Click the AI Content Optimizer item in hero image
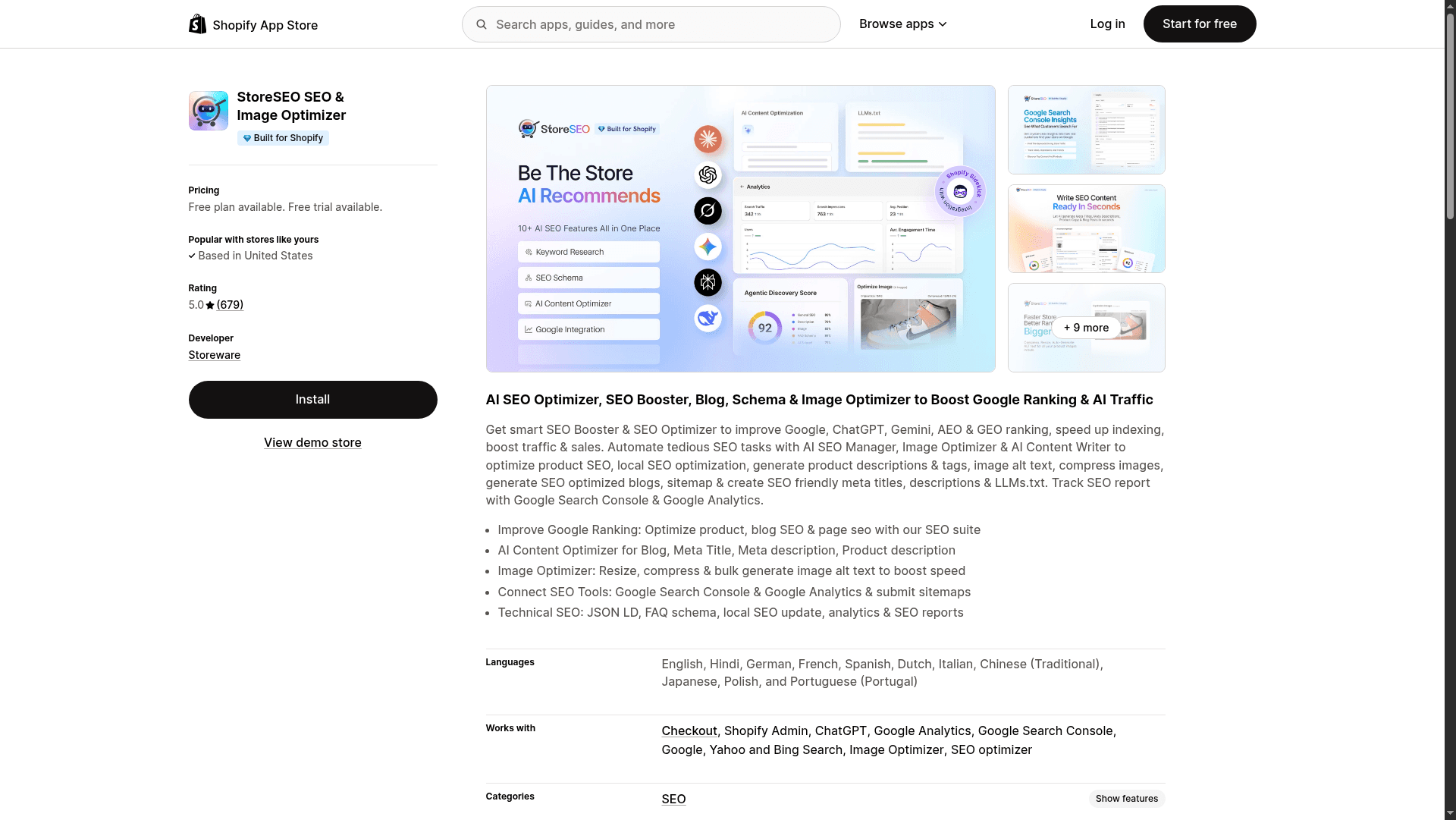The image size is (1456, 820). [x=588, y=303]
